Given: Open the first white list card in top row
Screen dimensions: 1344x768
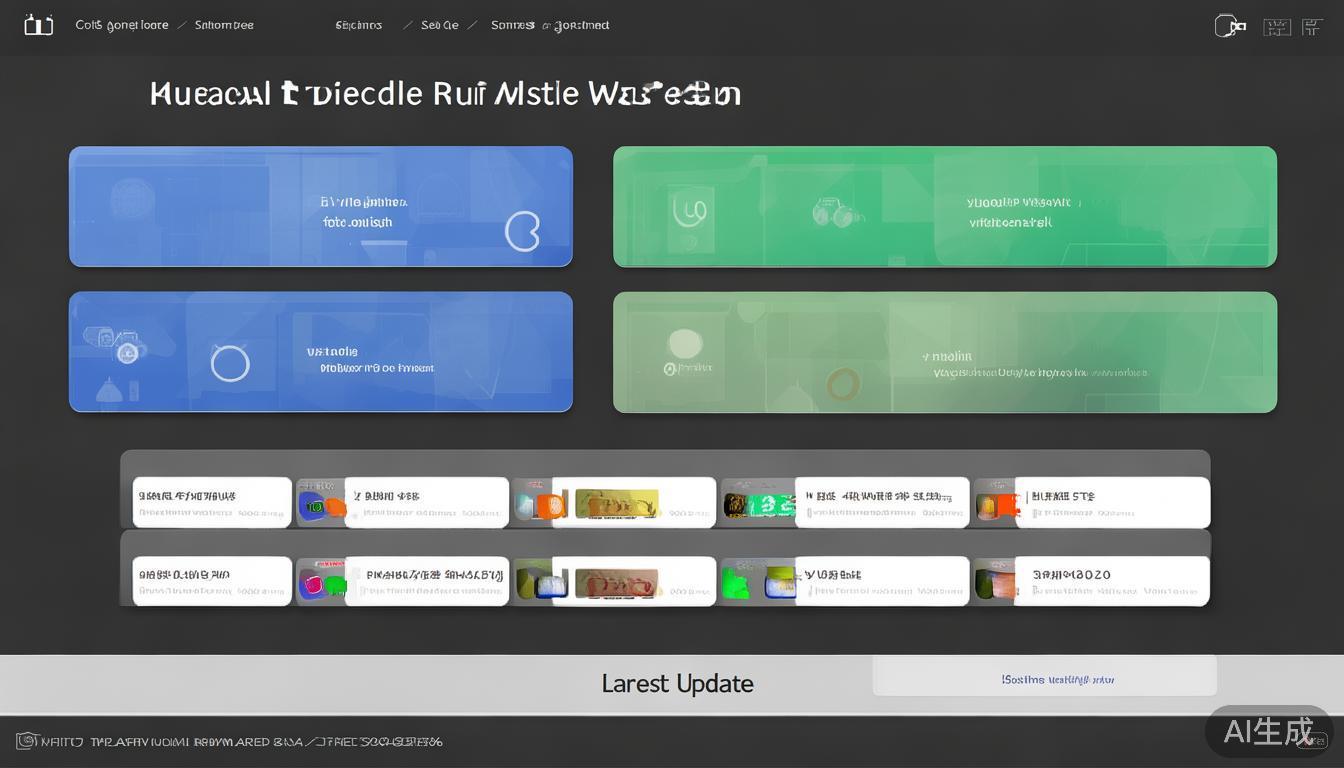Looking at the screenshot, I should (x=212, y=502).
